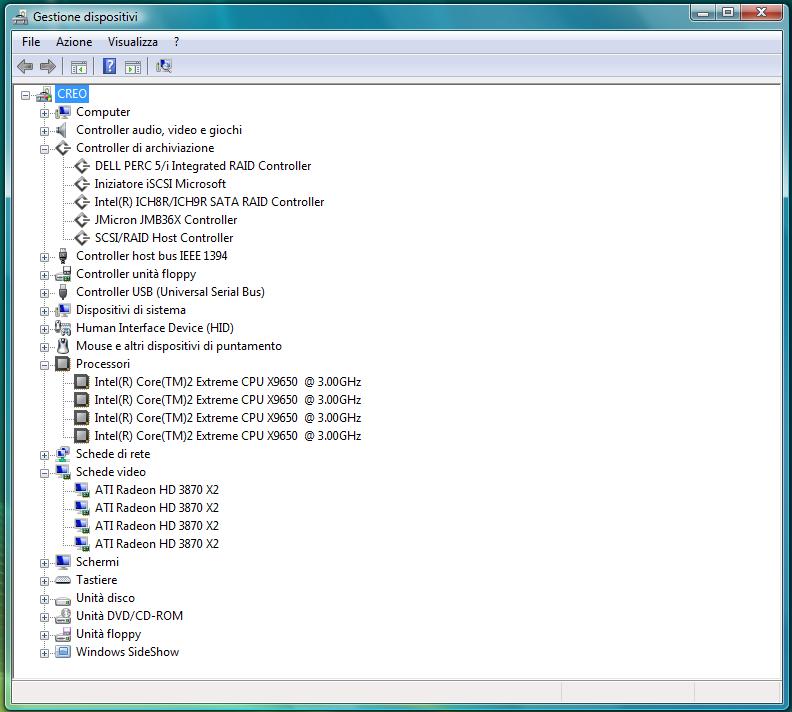Click the Unità DVD/CD-ROM disc icon
The width and height of the screenshot is (792, 712).
tap(63, 616)
